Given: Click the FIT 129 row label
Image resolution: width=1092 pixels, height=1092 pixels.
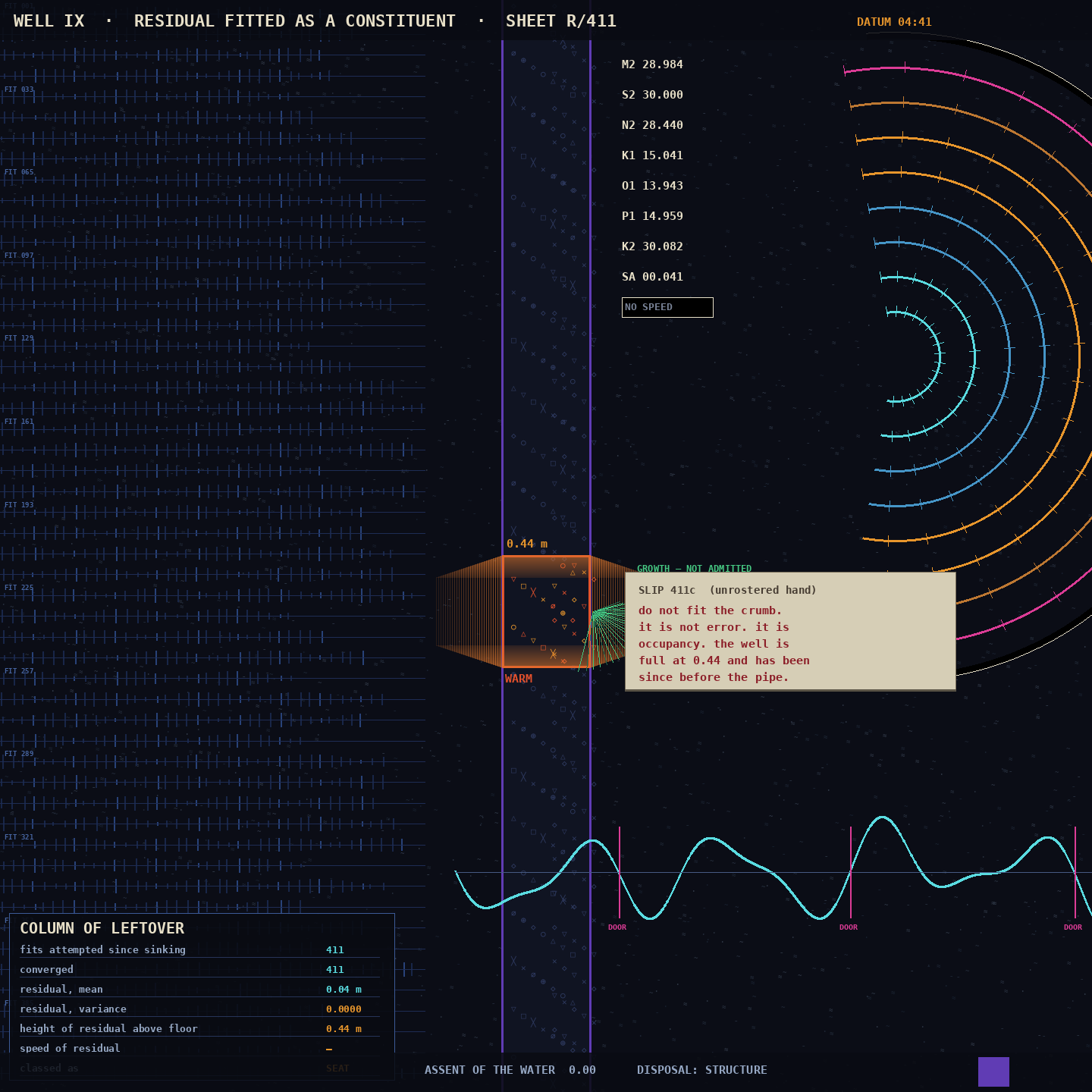Looking at the screenshot, I should 19,338.
